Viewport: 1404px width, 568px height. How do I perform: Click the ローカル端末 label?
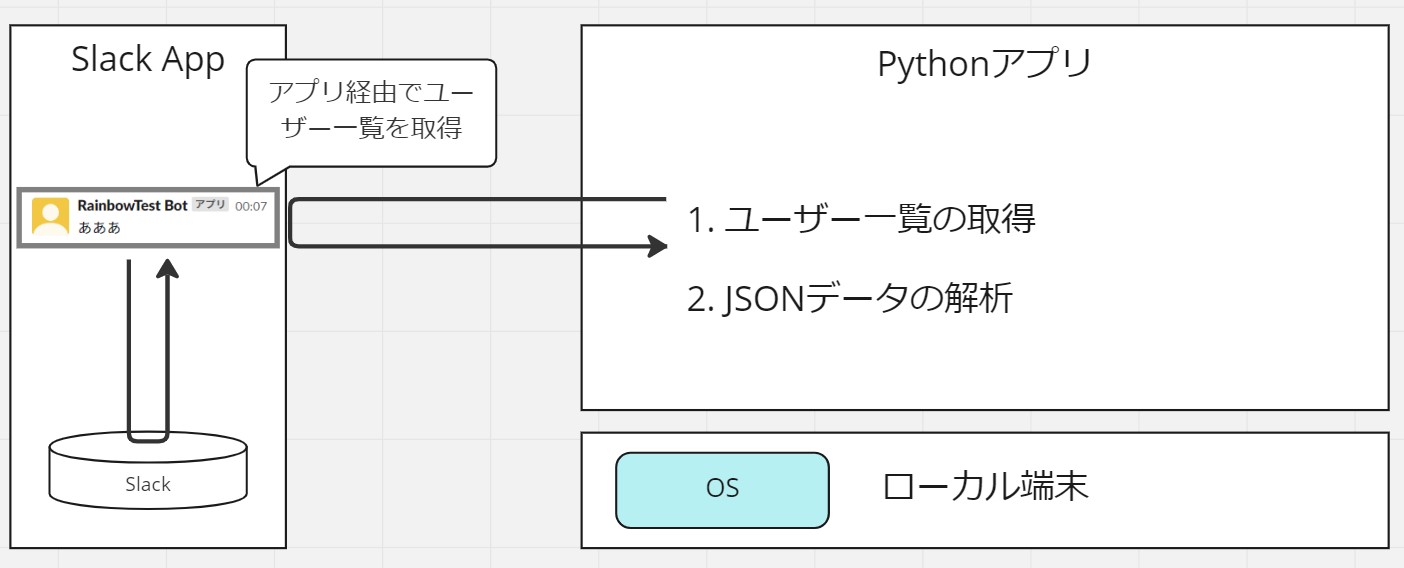986,487
